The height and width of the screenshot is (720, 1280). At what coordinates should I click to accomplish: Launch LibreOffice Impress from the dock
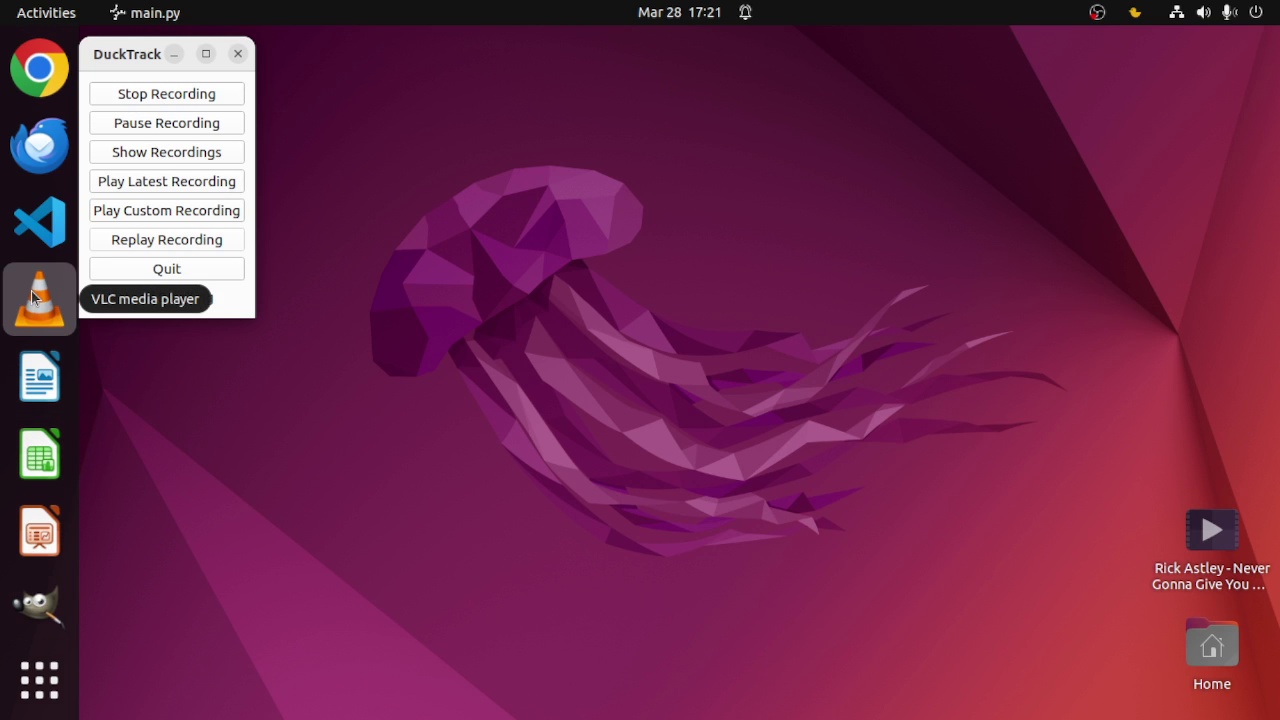coord(40,530)
